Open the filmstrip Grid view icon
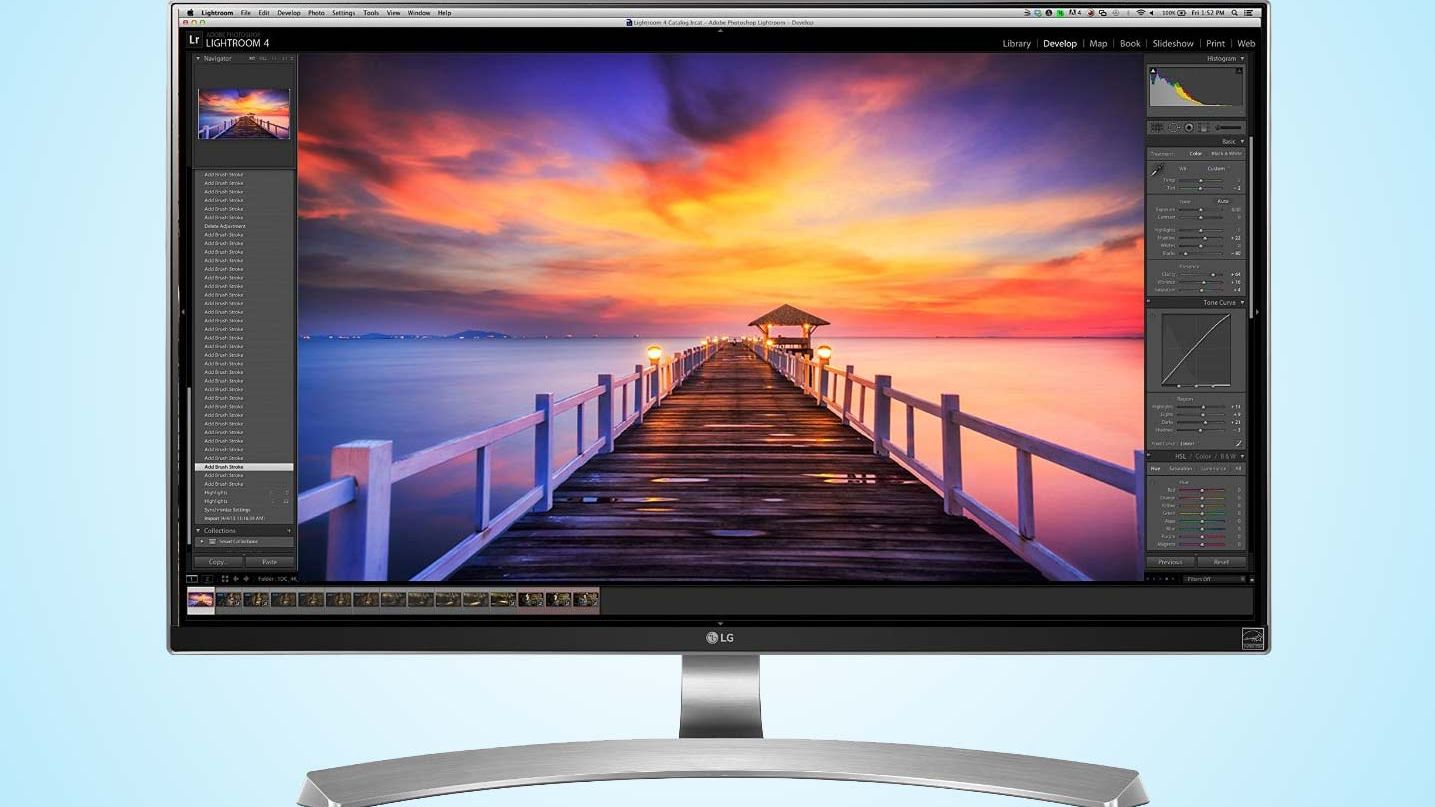This screenshot has height=807, width=1435. click(x=225, y=579)
